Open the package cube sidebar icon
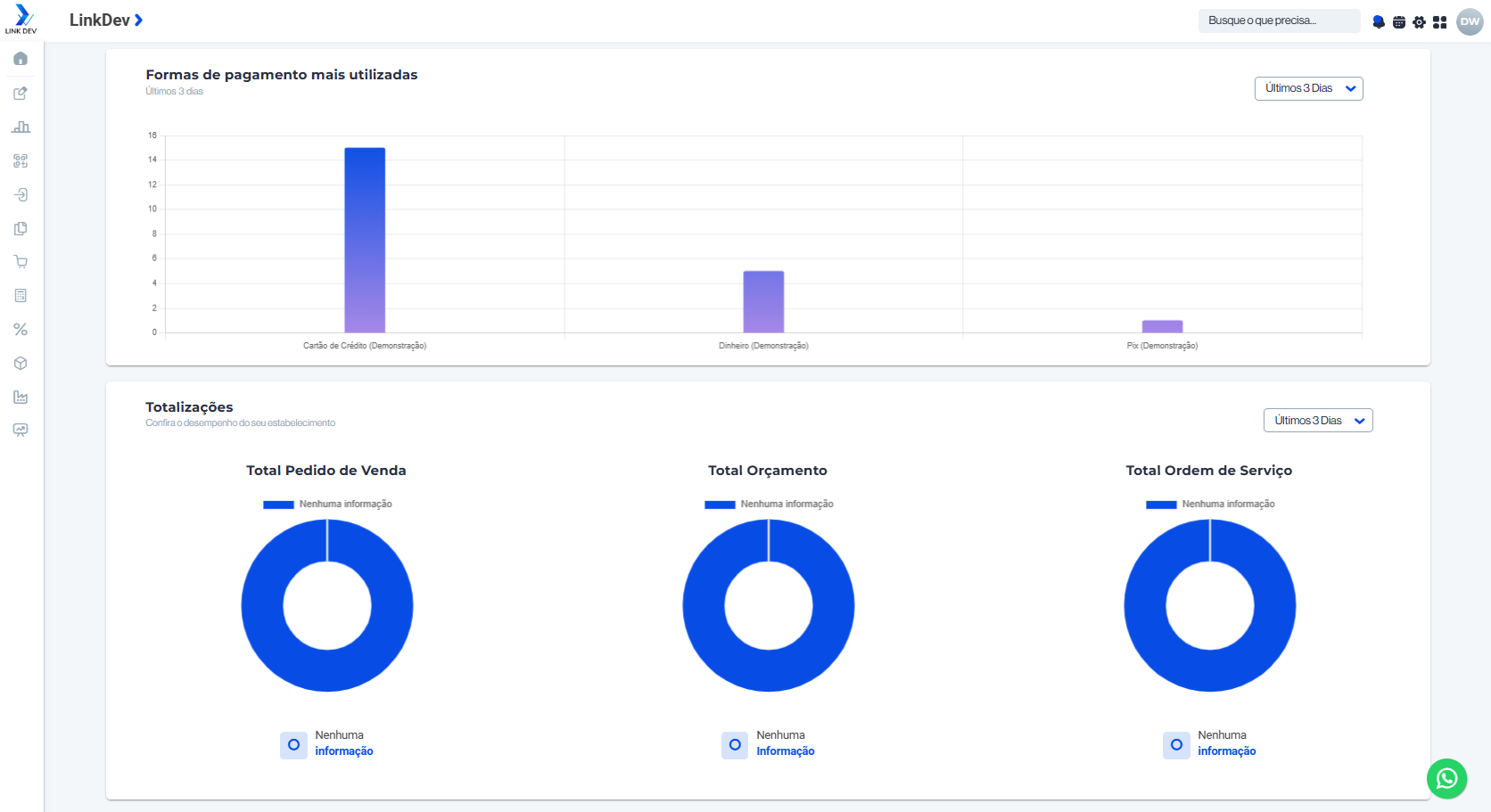The height and width of the screenshot is (812, 1491). [20, 363]
